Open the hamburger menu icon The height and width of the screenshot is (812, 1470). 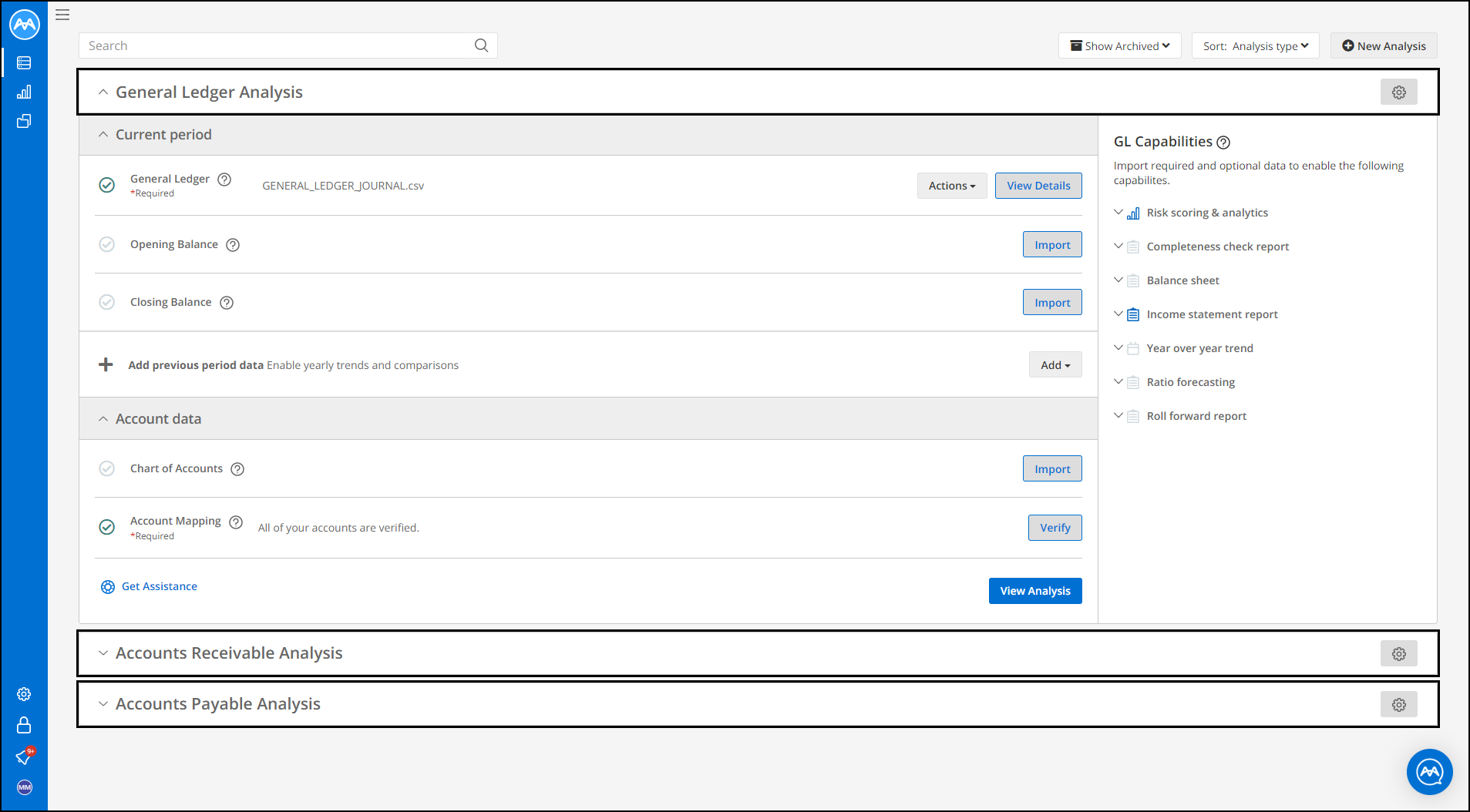click(62, 15)
